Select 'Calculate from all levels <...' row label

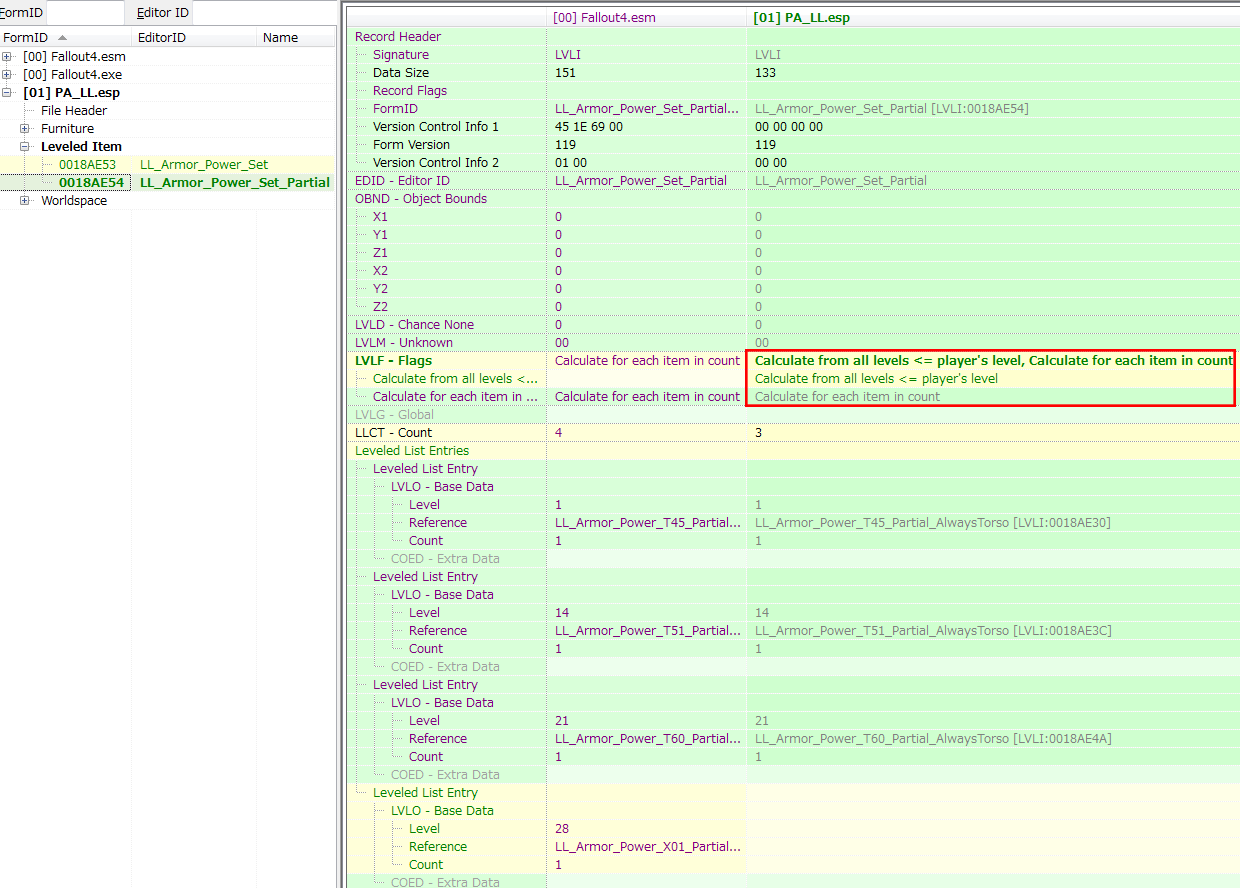tap(455, 378)
